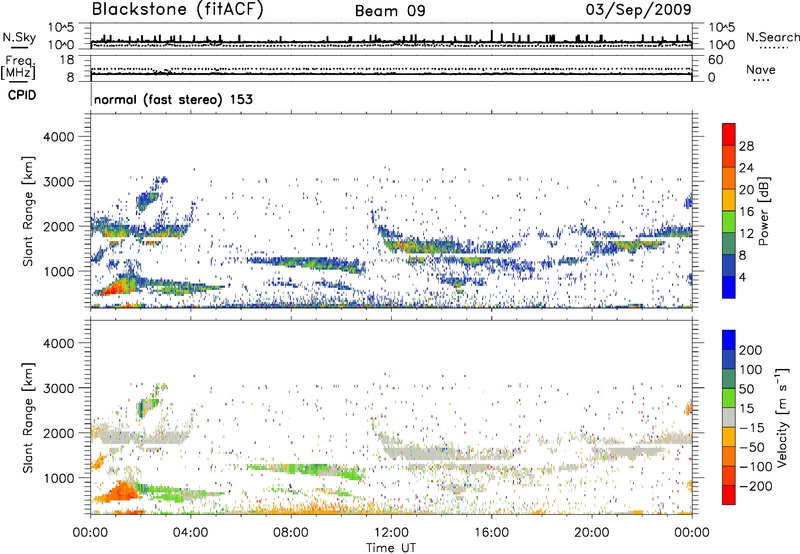The width and height of the screenshot is (800, 554).
Task: Select the N.Sky legend label
Action: tap(19, 37)
